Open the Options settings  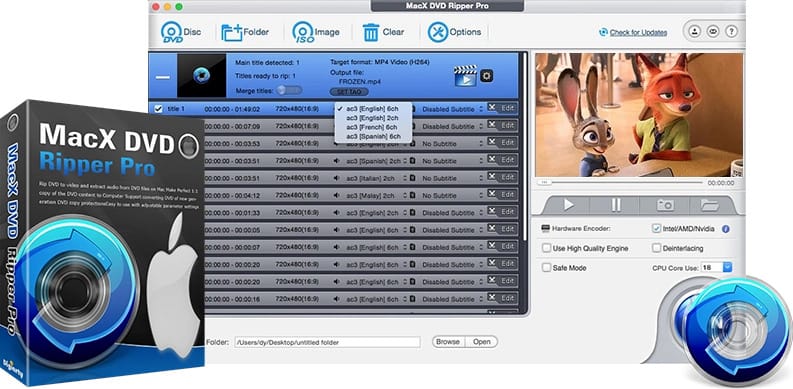click(x=454, y=32)
